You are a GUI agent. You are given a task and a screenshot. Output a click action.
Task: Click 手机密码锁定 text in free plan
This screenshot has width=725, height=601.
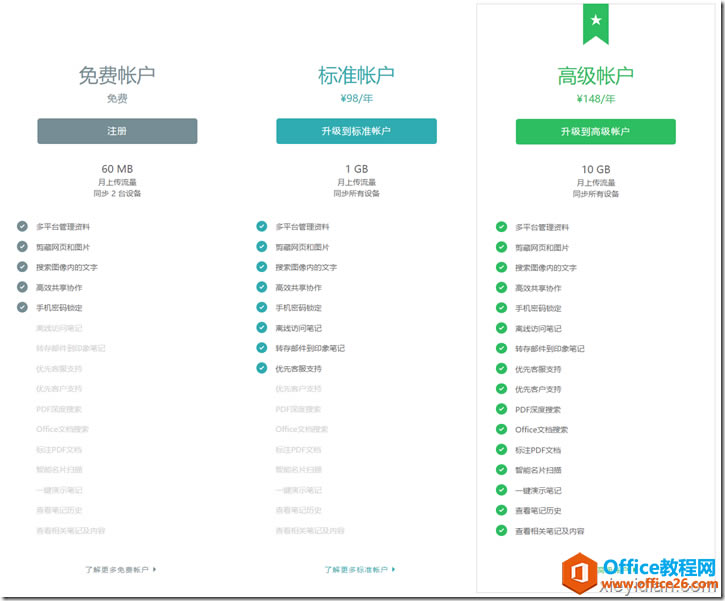tap(59, 308)
